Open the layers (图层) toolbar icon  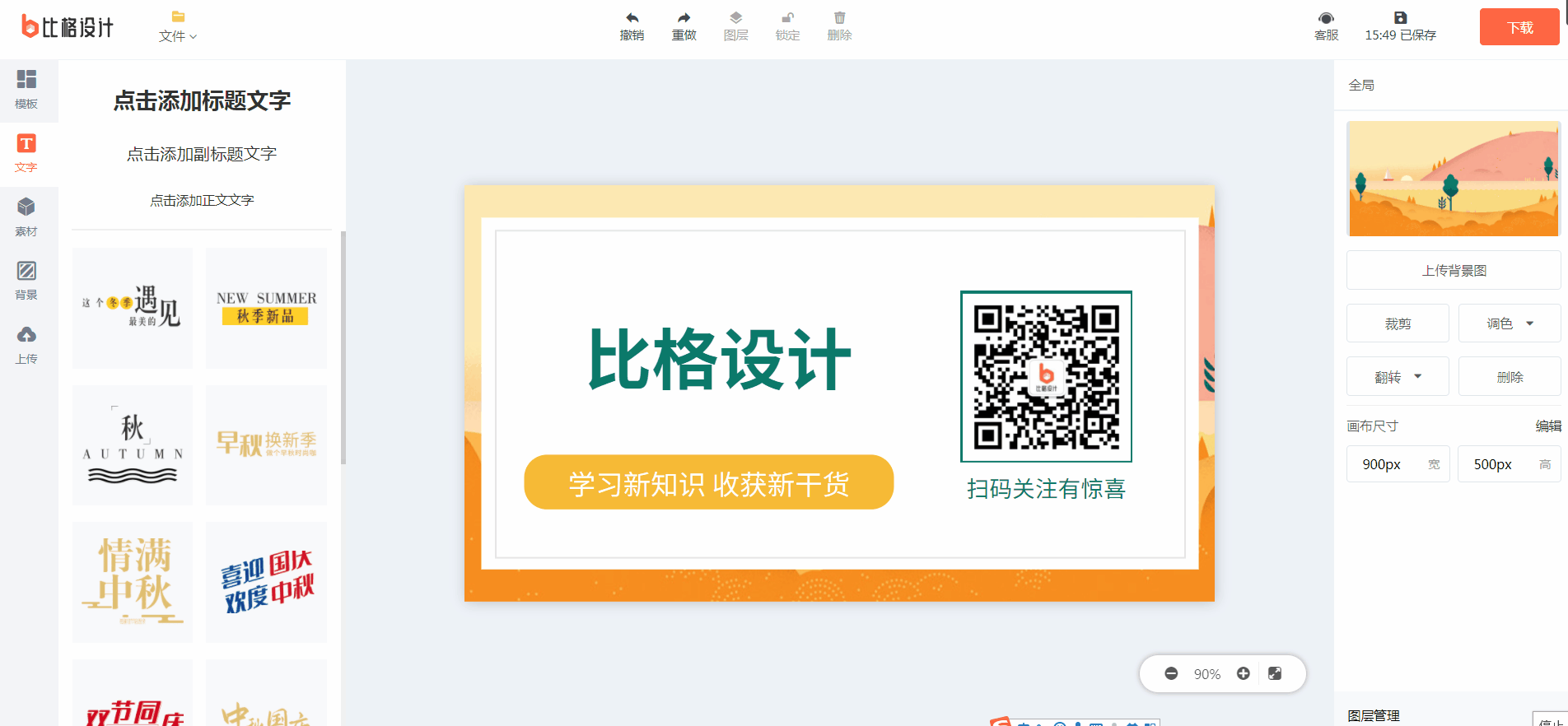pos(735,18)
